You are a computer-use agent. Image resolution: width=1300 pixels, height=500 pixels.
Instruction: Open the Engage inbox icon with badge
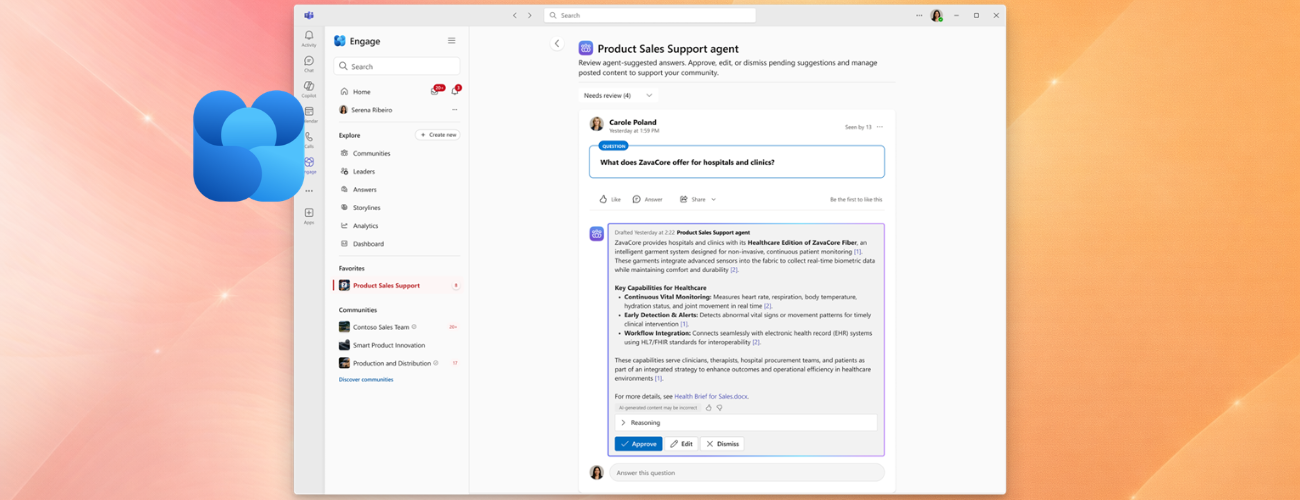[x=435, y=91]
